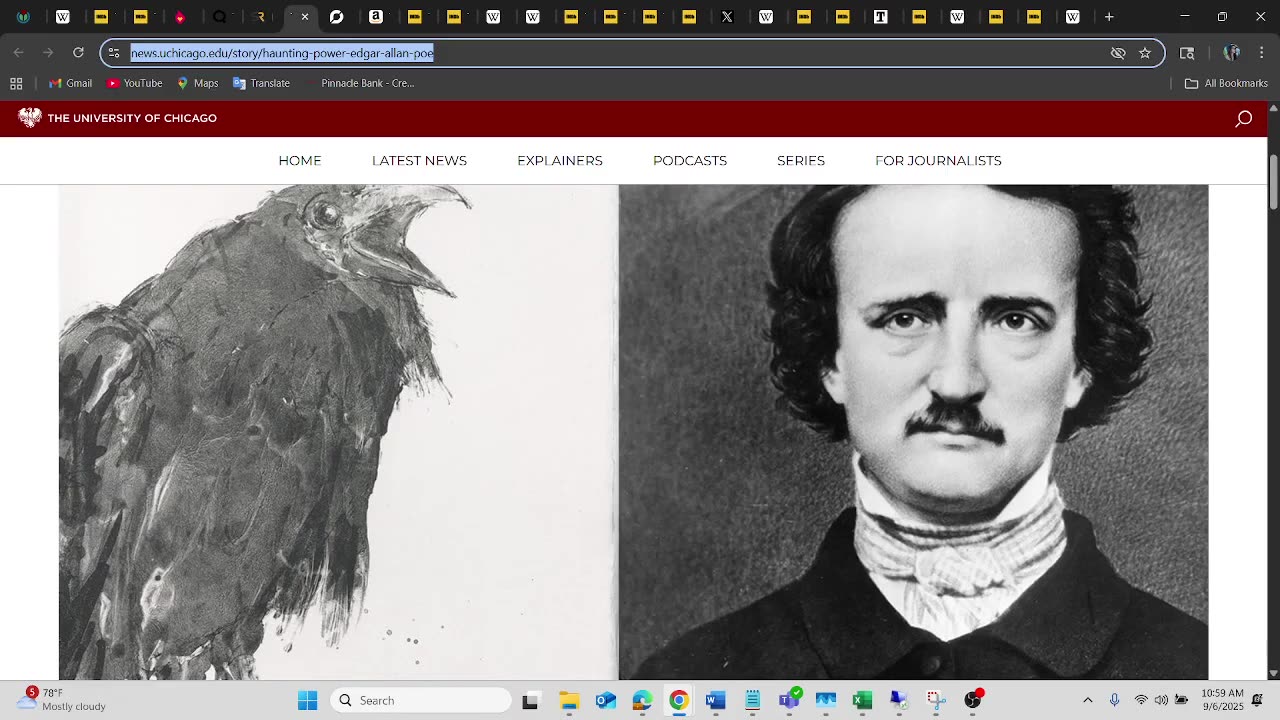
Task: Open Notepad from the taskbar
Action: click(752, 700)
